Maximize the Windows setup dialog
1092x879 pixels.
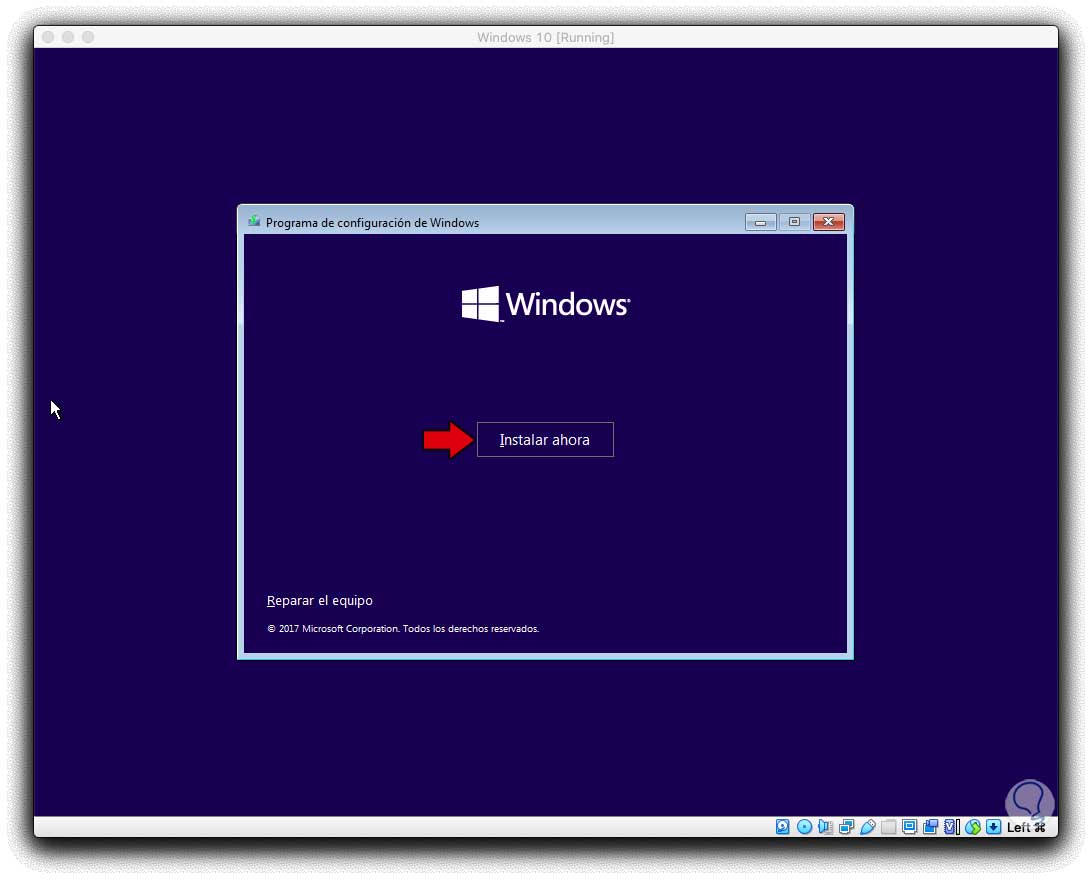coord(794,222)
